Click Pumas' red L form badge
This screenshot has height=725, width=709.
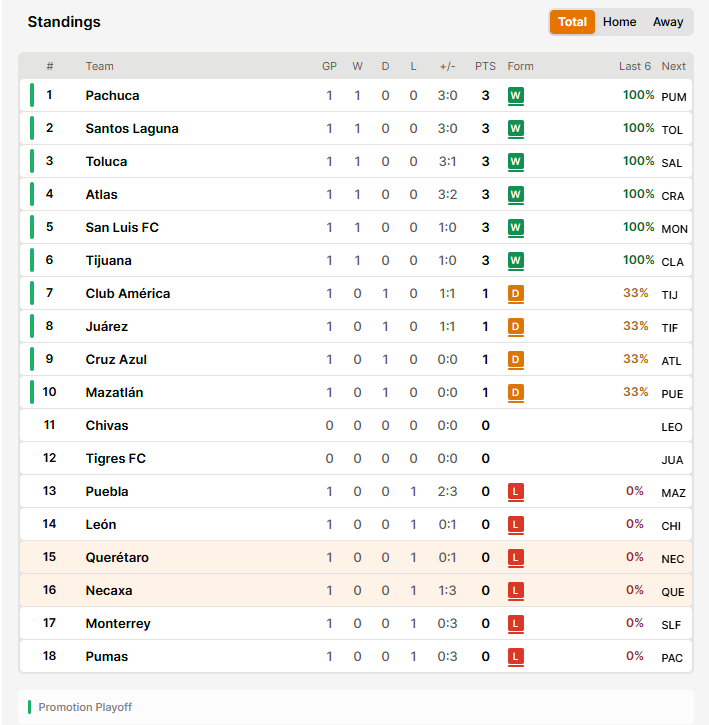click(515, 657)
